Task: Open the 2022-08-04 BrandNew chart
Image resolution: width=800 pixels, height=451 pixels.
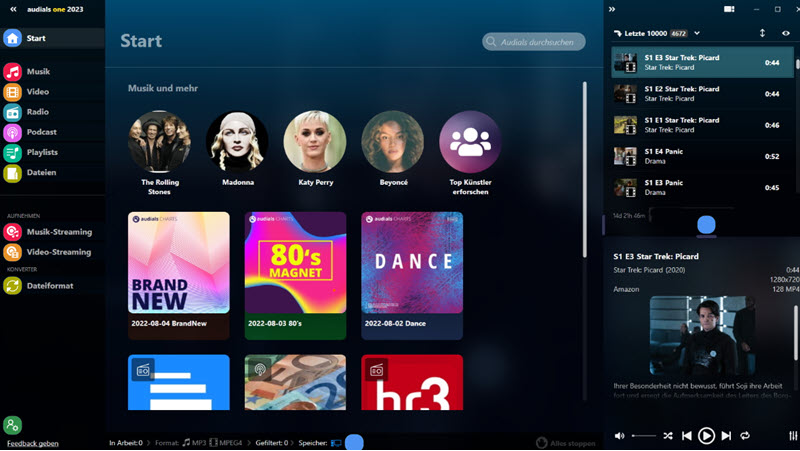Action: [179, 275]
